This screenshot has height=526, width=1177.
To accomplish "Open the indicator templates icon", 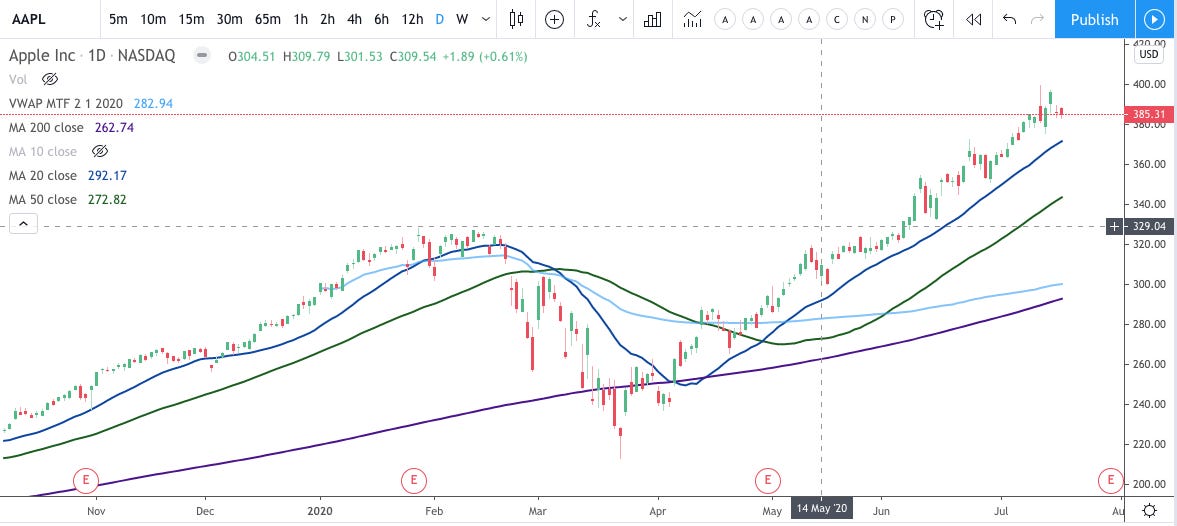I will (692, 20).
